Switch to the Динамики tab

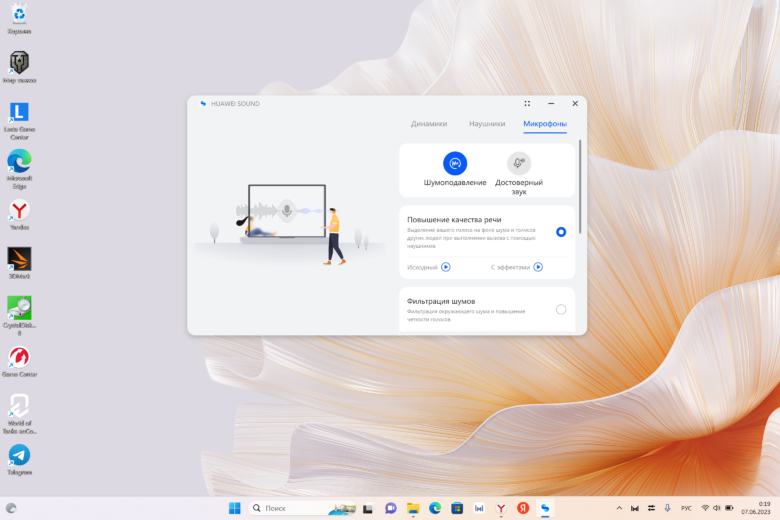click(x=429, y=123)
